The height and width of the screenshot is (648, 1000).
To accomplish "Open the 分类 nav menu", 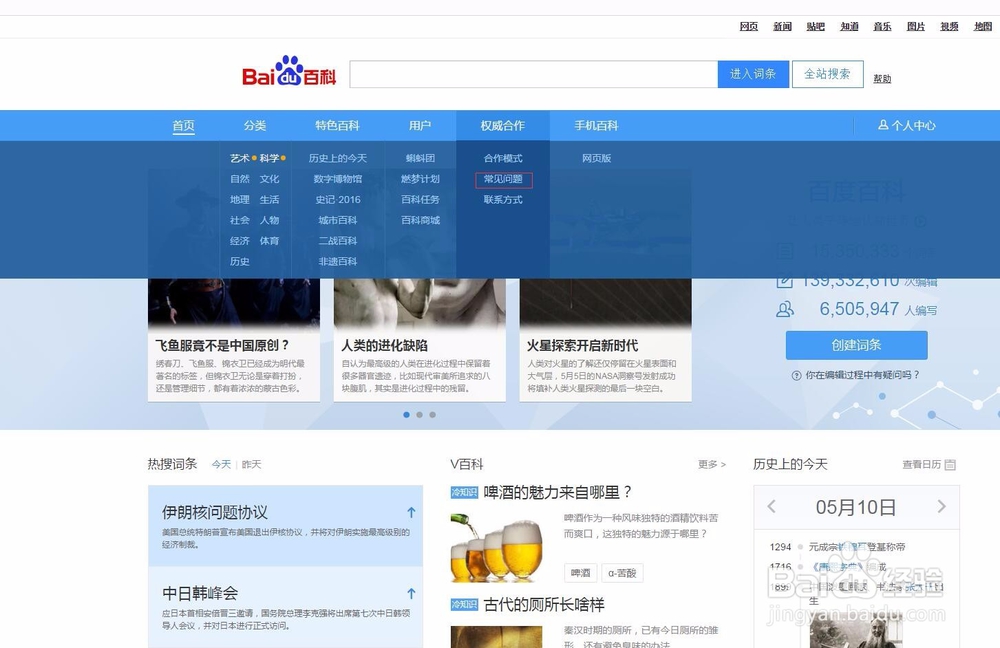I will pos(255,126).
